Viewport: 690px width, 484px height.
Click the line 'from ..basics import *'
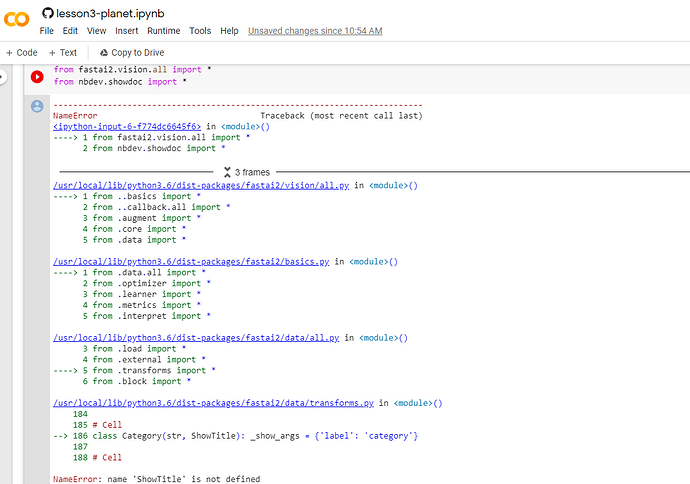pyautogui.click(x=147, y=196)
